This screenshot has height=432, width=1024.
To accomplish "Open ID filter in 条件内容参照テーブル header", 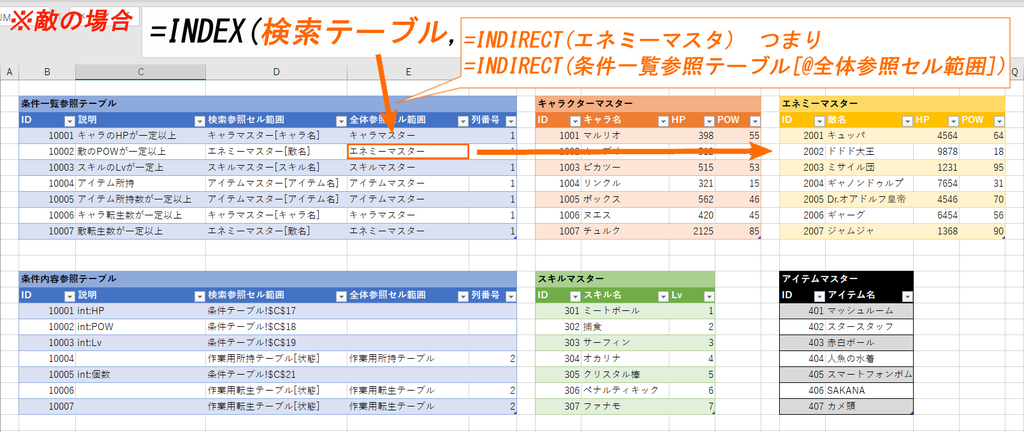I will pos(69,296).
